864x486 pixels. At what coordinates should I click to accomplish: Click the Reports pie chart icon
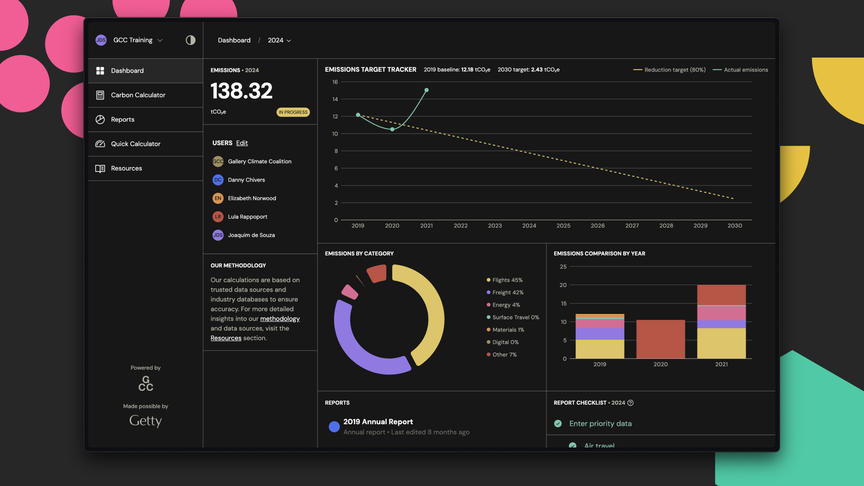tap(100, 119)
